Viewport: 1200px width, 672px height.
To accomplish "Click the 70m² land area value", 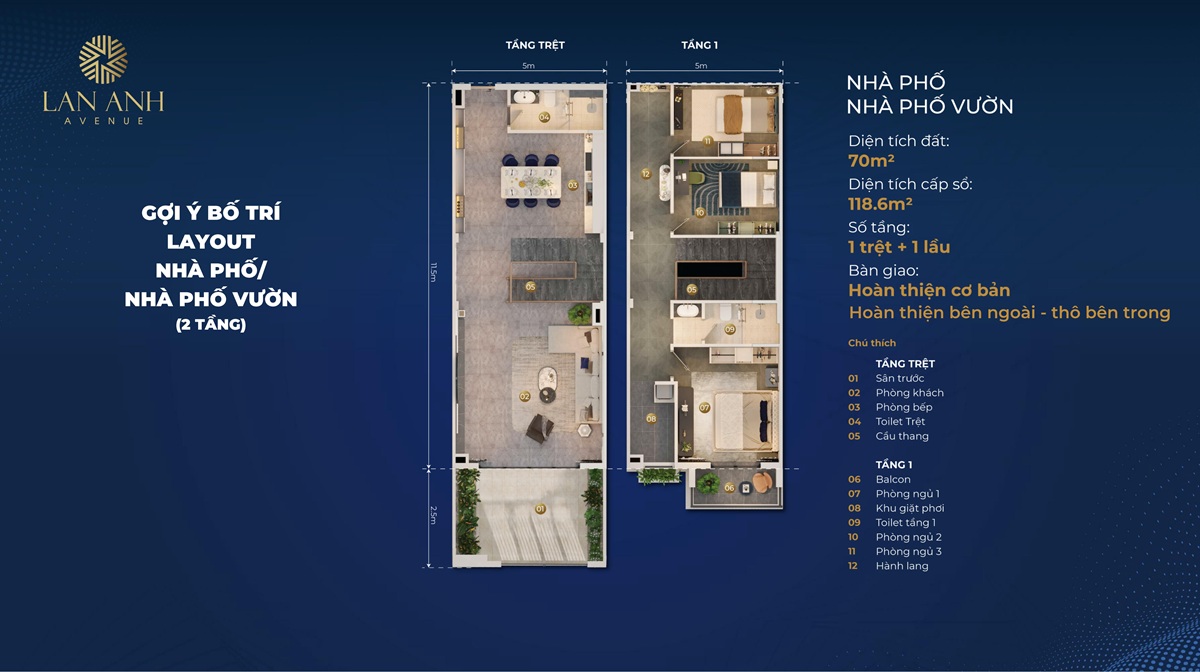I will 870,160.
